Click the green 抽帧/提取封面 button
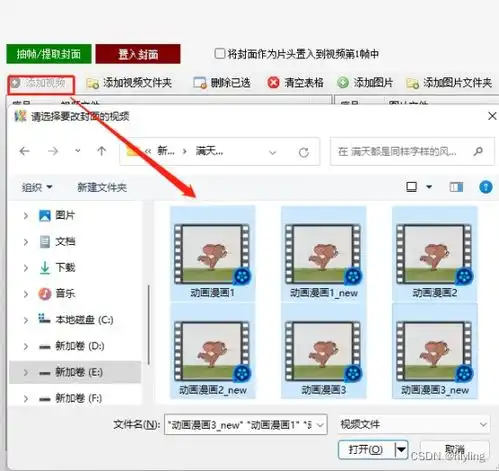The image size is (499, 471). pyautogui.click(x=49, y=54)
